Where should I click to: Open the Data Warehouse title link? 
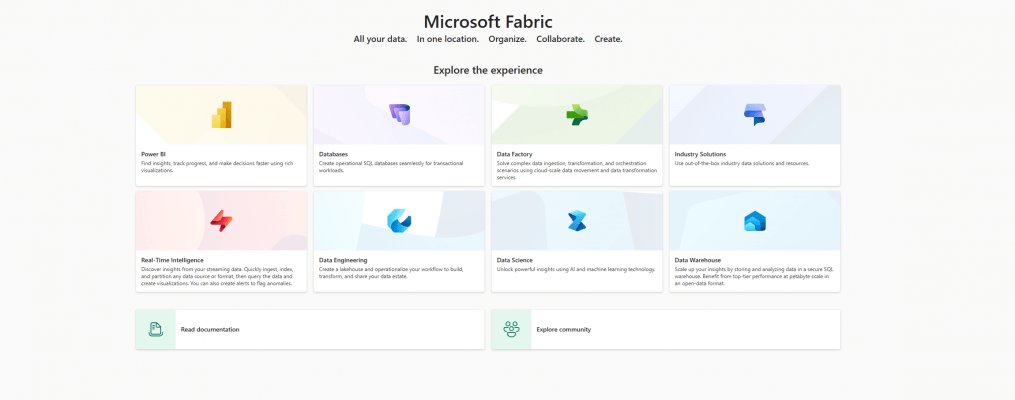(698, 260)
